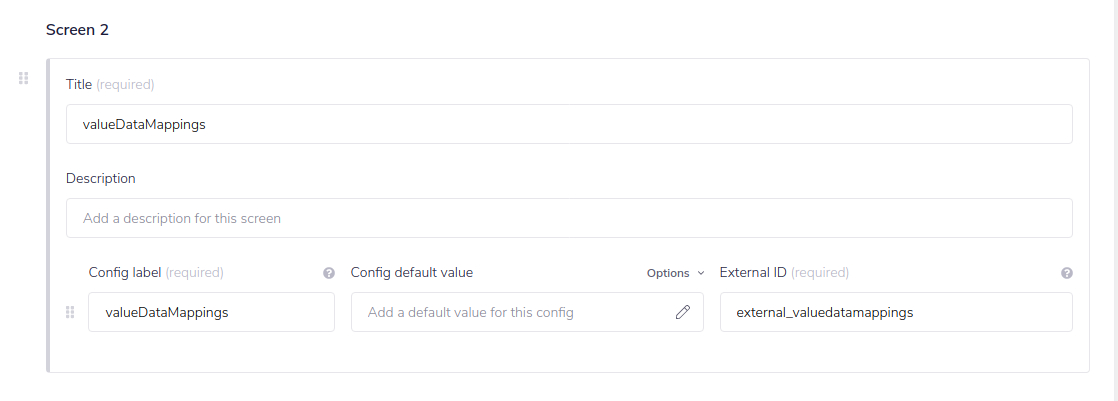Image resolution: width=1118 pixels, height=401 pixels.
Task: Click the Screen 2 heading
Action: pyautogui.click(x=77, y=30)
